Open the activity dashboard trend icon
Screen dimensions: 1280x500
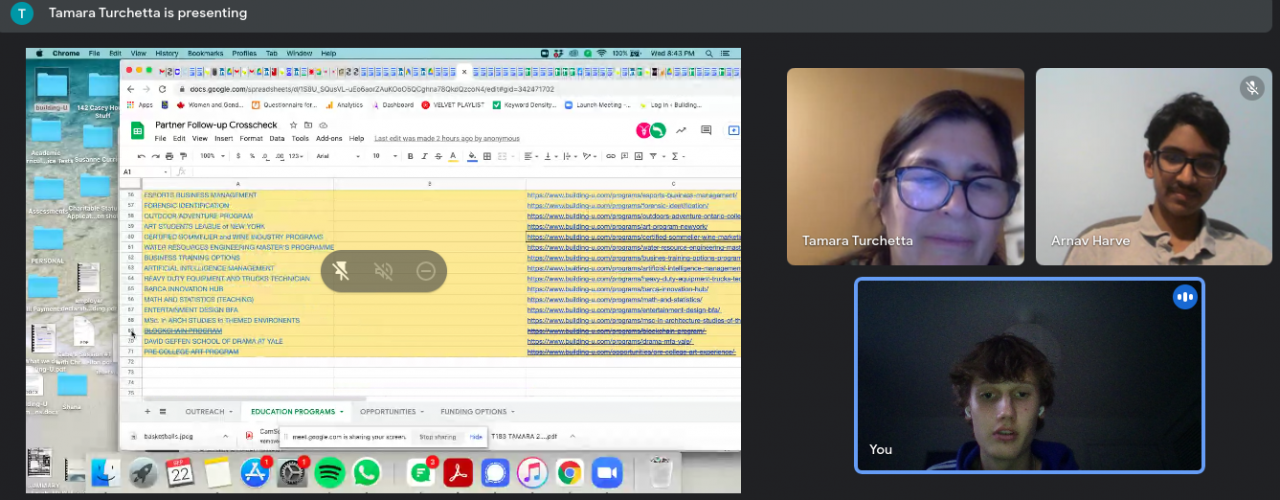click(x=681, y=130)
